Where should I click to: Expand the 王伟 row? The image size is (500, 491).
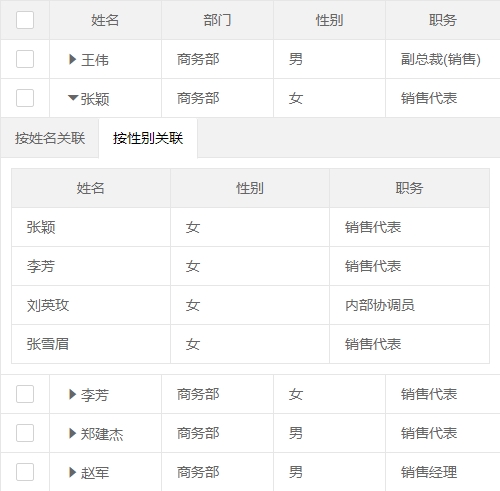[x=72, y=59]
